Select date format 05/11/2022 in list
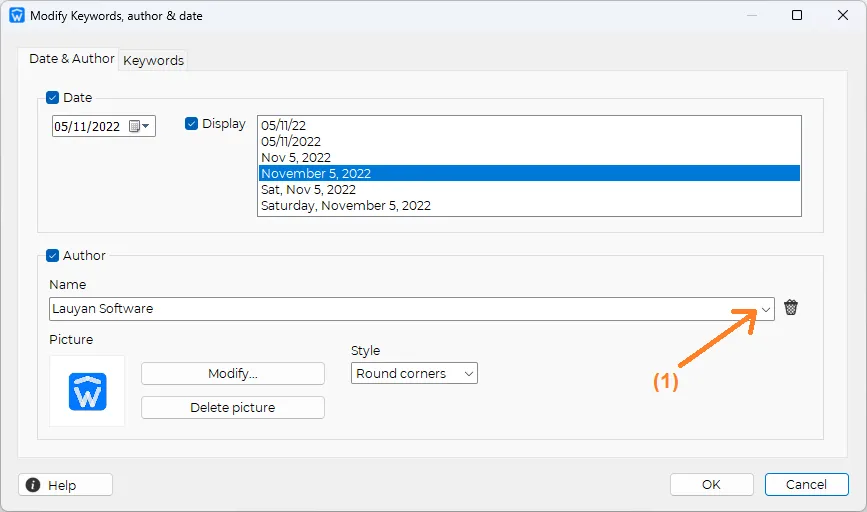Viewport: 867px width, 512px height. click(x=529, y=142)
